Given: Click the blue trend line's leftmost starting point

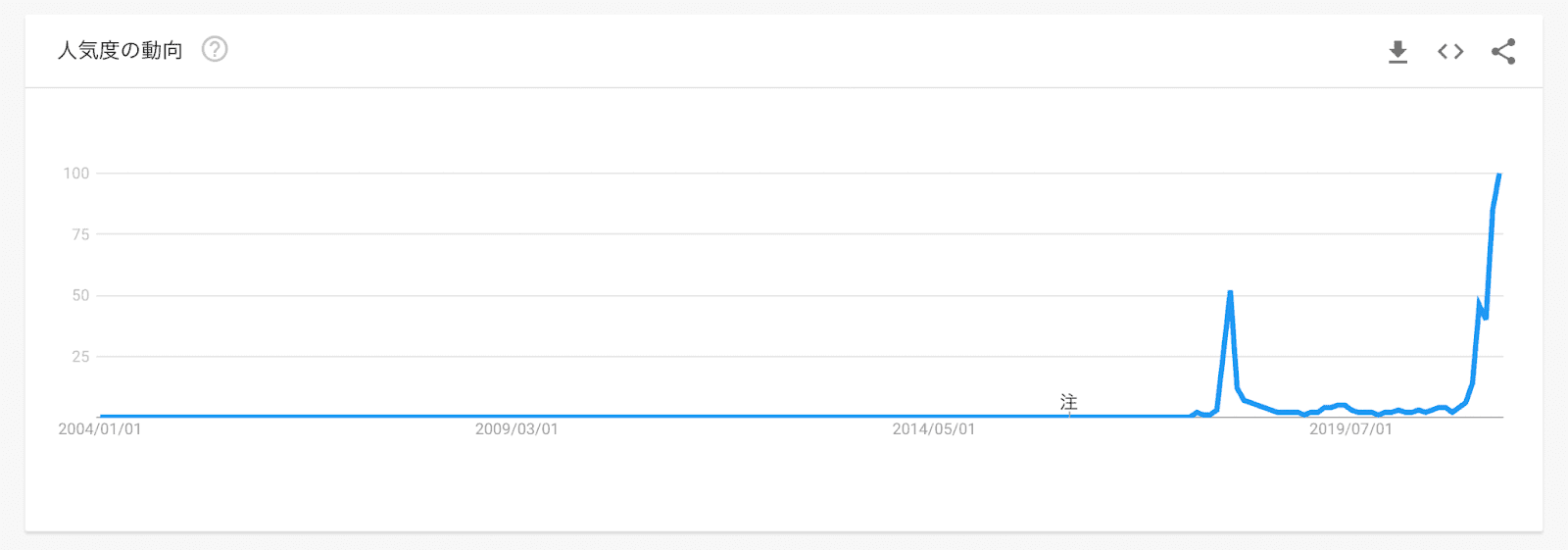Looking at the screenshot, I should click(x=101, y=416).
